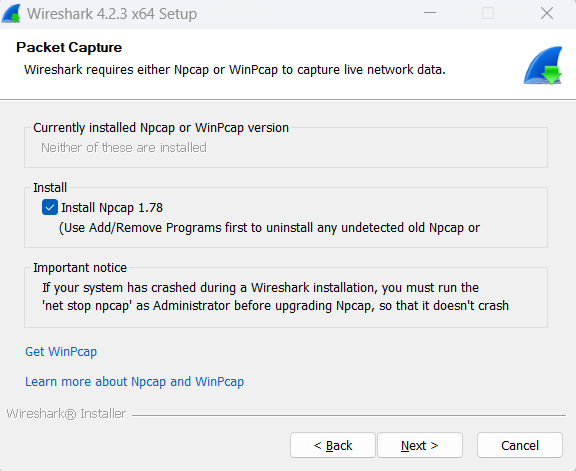Screen dimensions: 576x471
Task: Click the blue shark fin logo in header
Action: 543,66
